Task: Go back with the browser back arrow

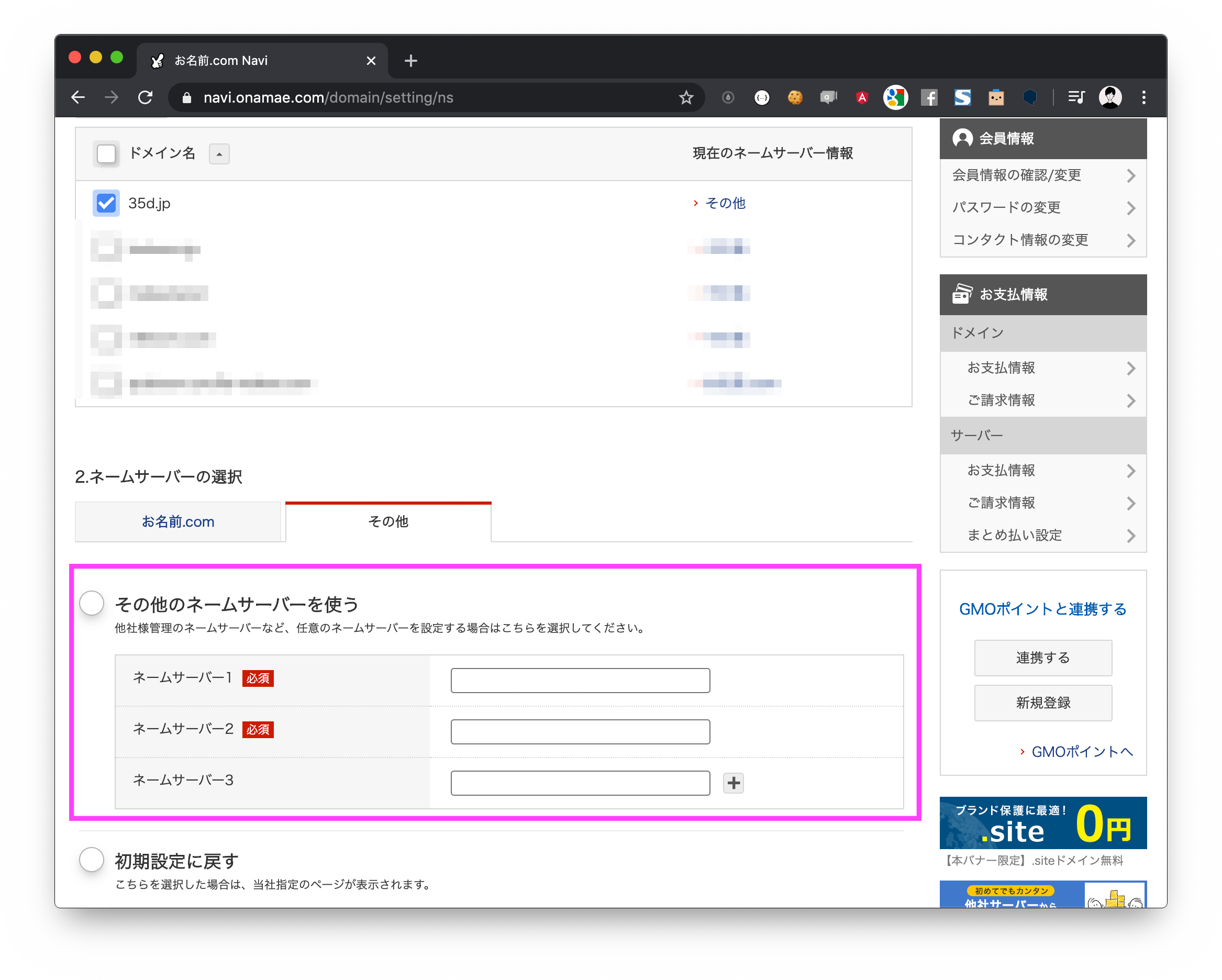Action: (x=78, y=97)
